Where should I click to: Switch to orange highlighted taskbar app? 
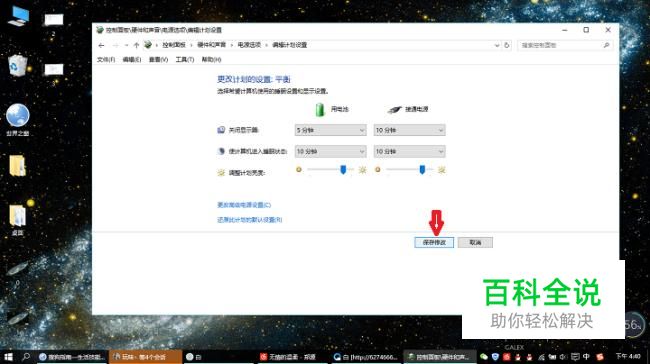pyautogui.click(x=146, y=357)
